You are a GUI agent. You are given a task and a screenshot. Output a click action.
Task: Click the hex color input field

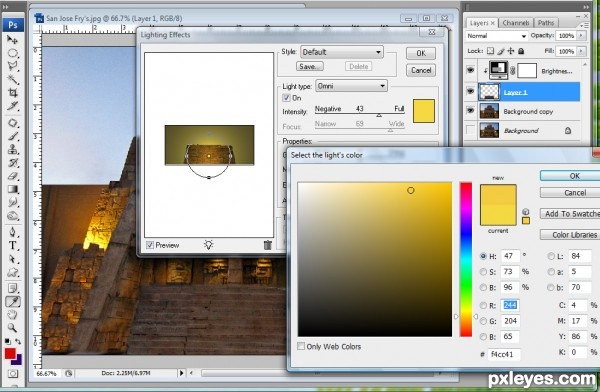click(504, 354)
